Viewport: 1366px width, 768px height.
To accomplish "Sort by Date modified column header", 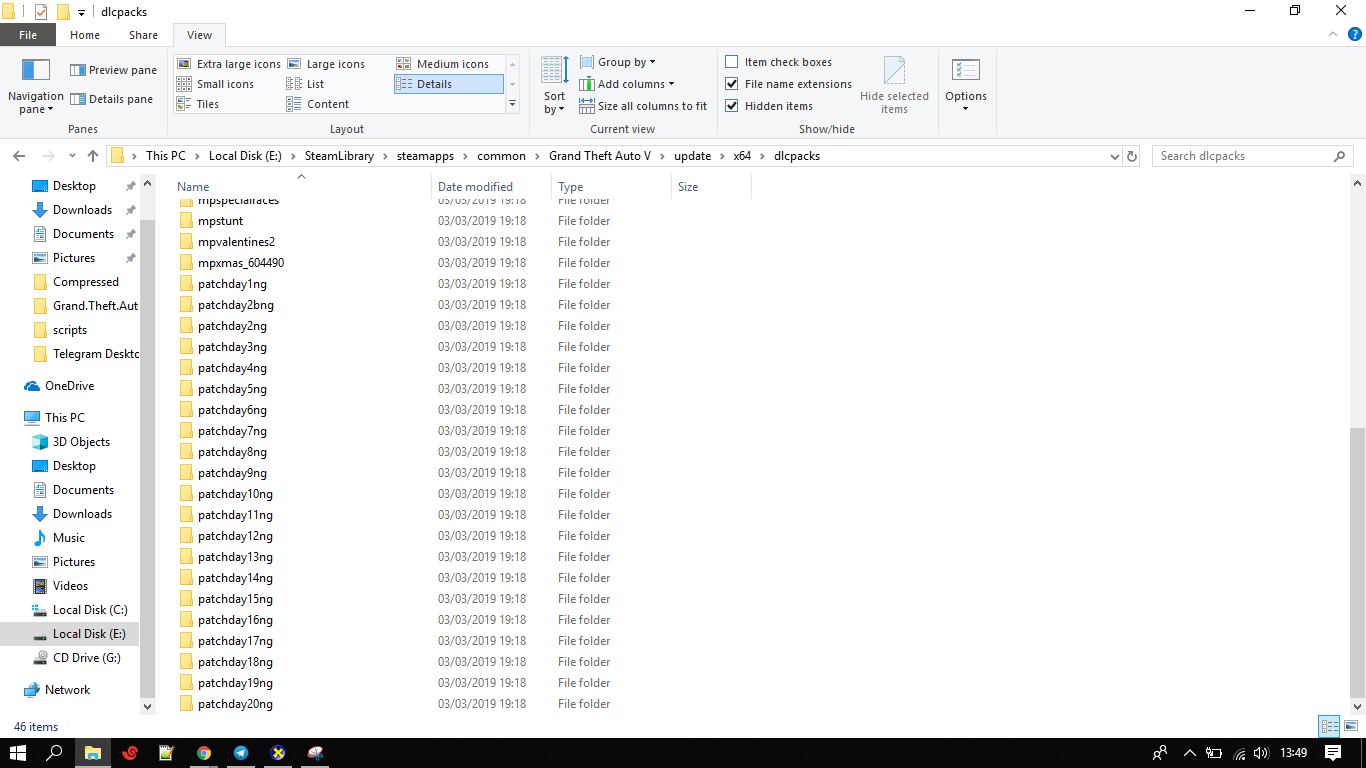I will (x=492, y=187).
